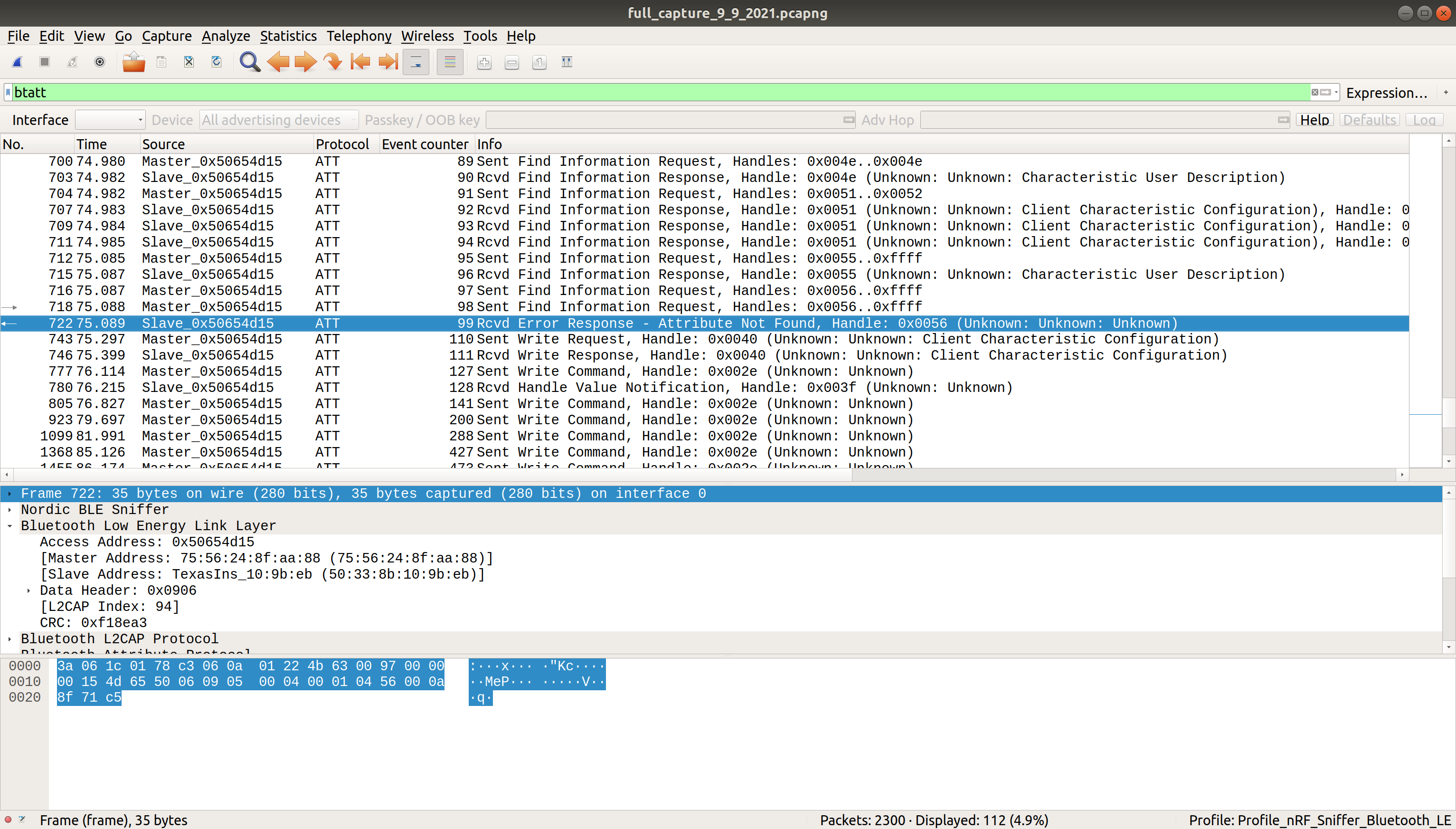The width and height of the screenshot is (1456, 829).
Task: Click the capture status red indicator icon
Action: [8, 820]
